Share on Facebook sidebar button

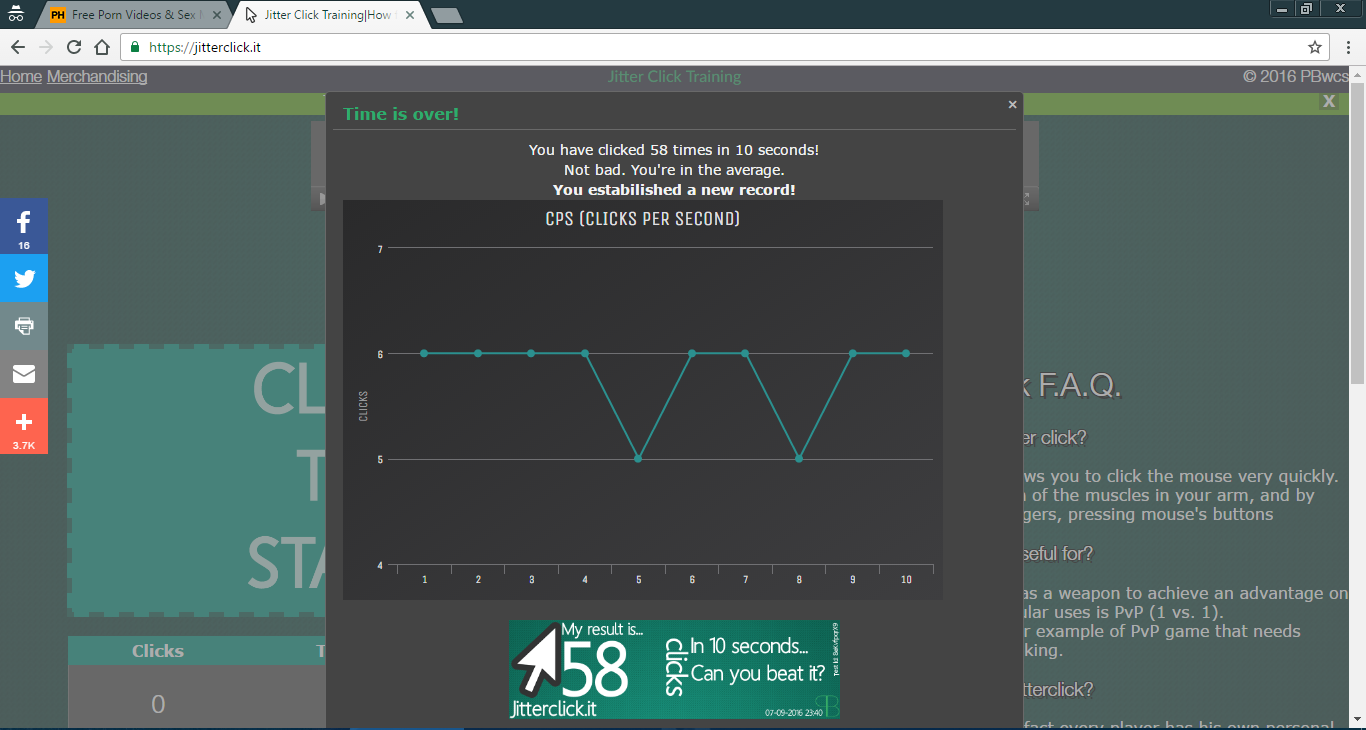click(24, 226)
